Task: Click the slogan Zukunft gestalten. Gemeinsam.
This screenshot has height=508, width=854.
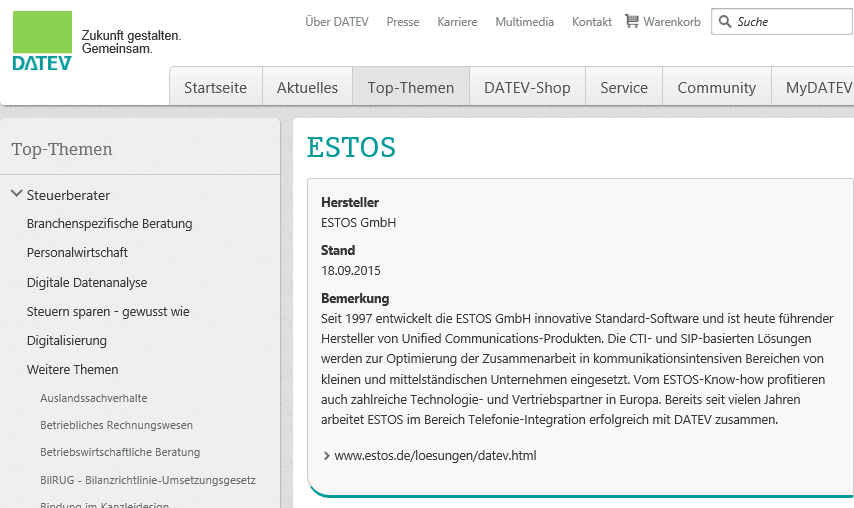Action: tap(131, 42)
